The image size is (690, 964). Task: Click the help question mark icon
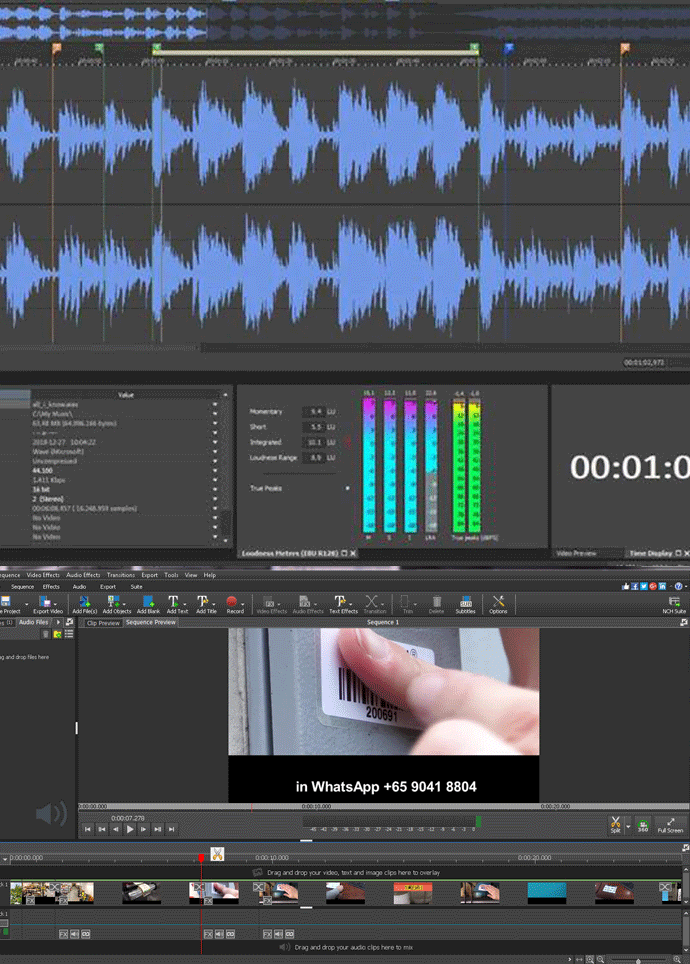(678, 586)
